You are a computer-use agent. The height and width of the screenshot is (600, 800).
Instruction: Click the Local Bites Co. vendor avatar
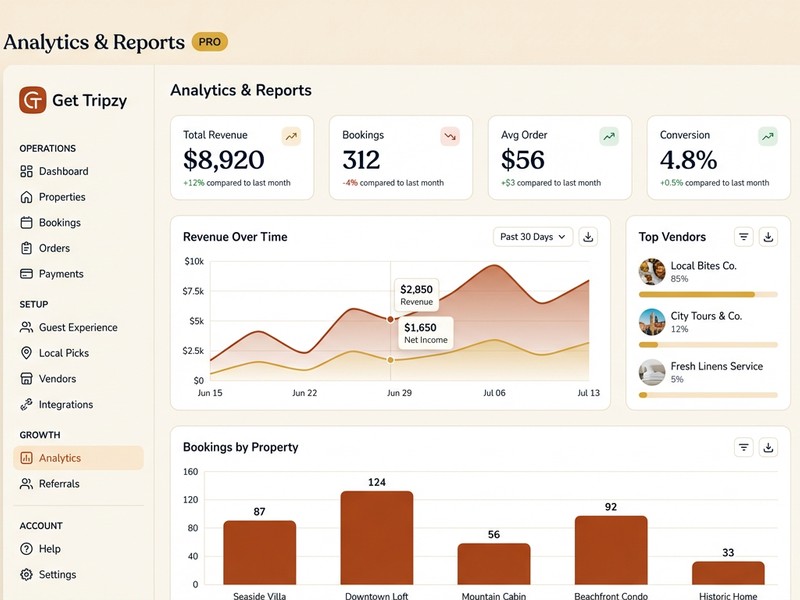tap(651, 271)
